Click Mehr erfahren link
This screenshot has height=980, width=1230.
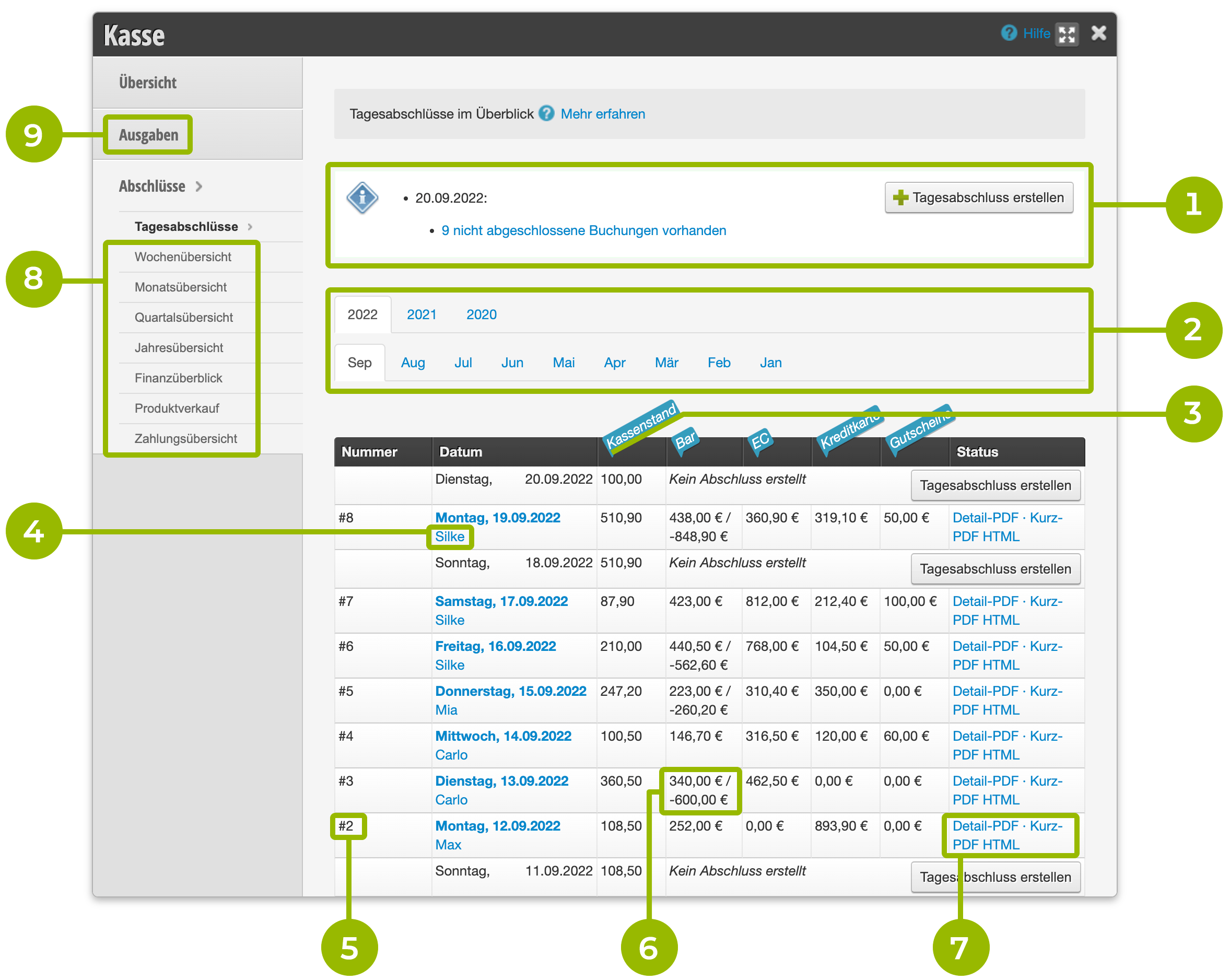602,114
